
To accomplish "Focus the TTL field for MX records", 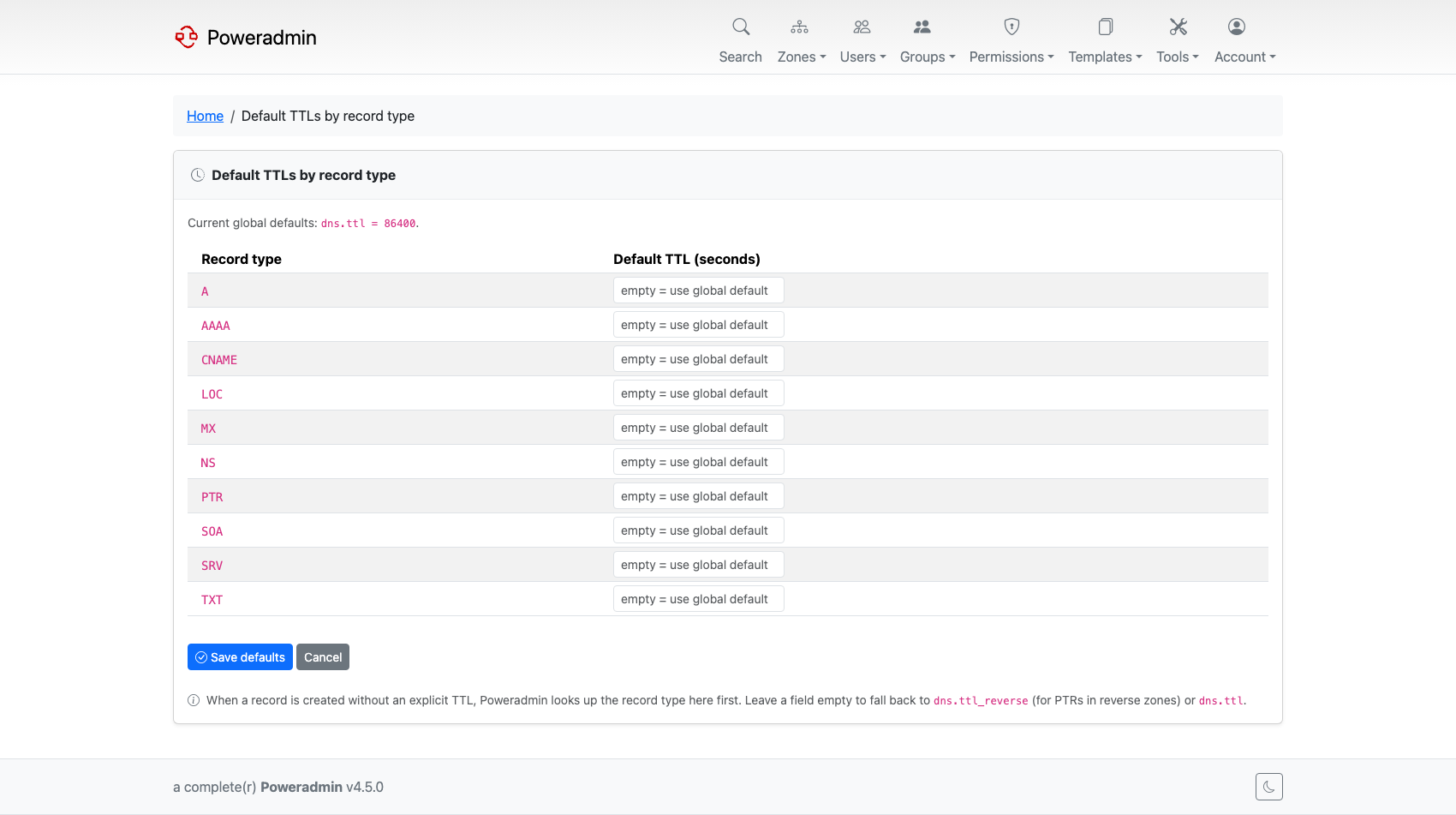I will [x=699, y=428].
